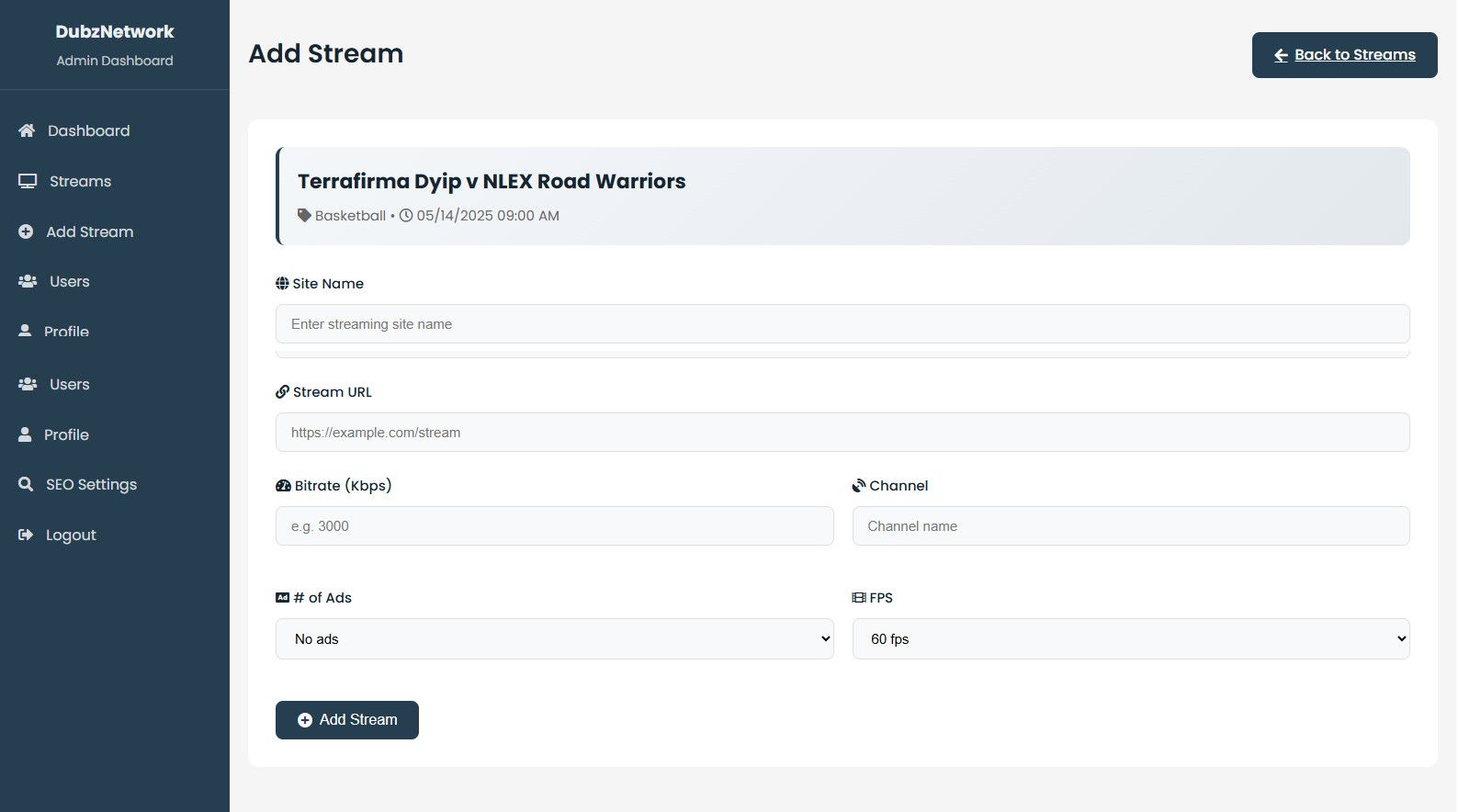The image size is (1458, 812).
Task: Open the second Users sidebar entry
Action: (x=115, y=384)
